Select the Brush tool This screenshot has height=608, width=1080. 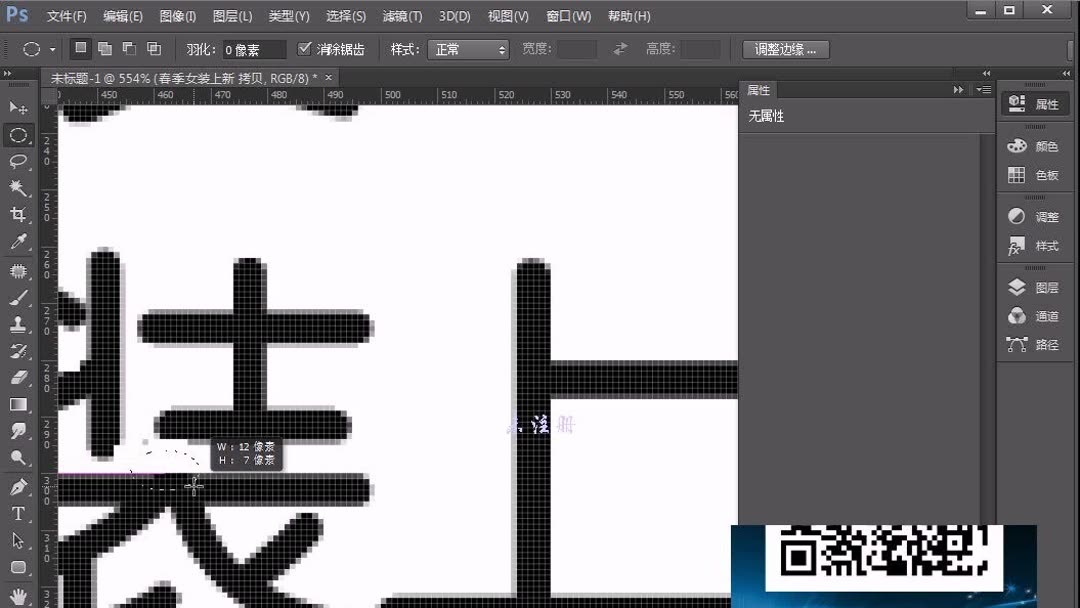click(x=20, y=296)
